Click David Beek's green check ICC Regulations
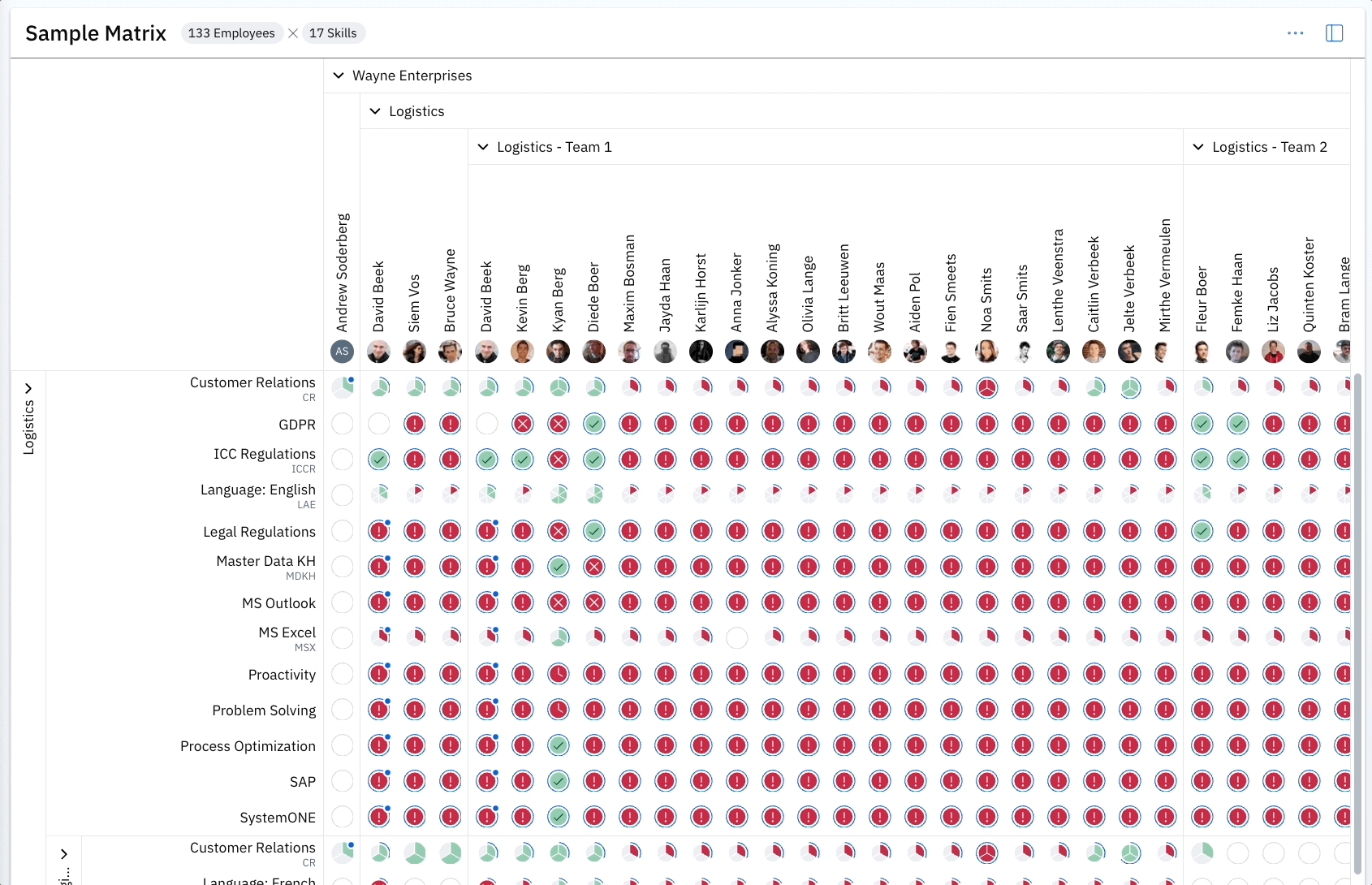The height and width of the screenshot is (885, 1372). coord(378,460)
